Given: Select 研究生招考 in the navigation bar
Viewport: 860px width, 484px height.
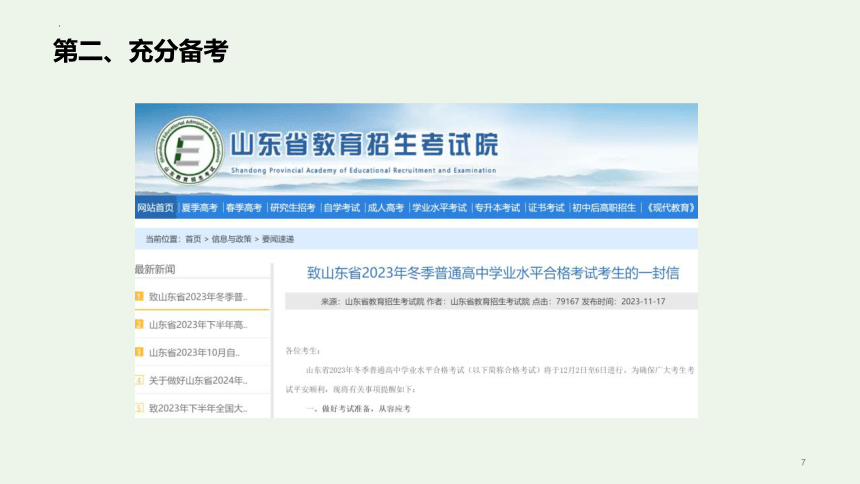Looking at the screenshot, I should pyautogui.click(x=293, y=207).
